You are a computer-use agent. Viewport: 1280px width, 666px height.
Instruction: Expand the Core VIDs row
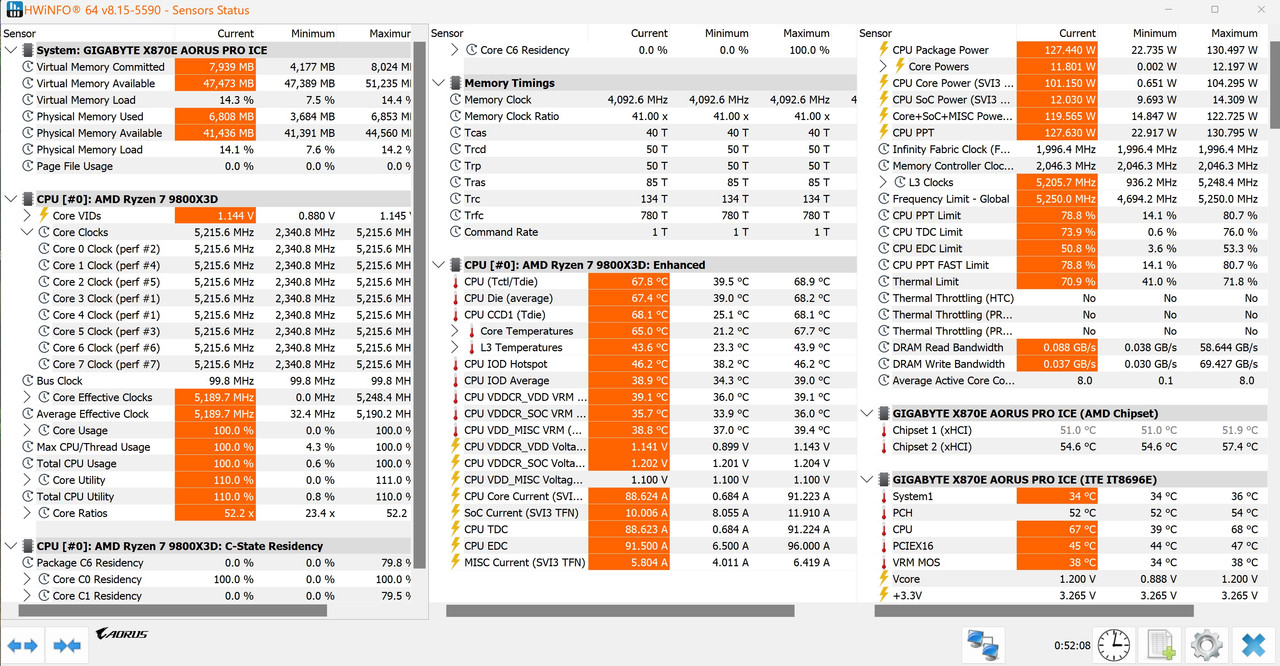pyautogui.click(x=27, y=215)
